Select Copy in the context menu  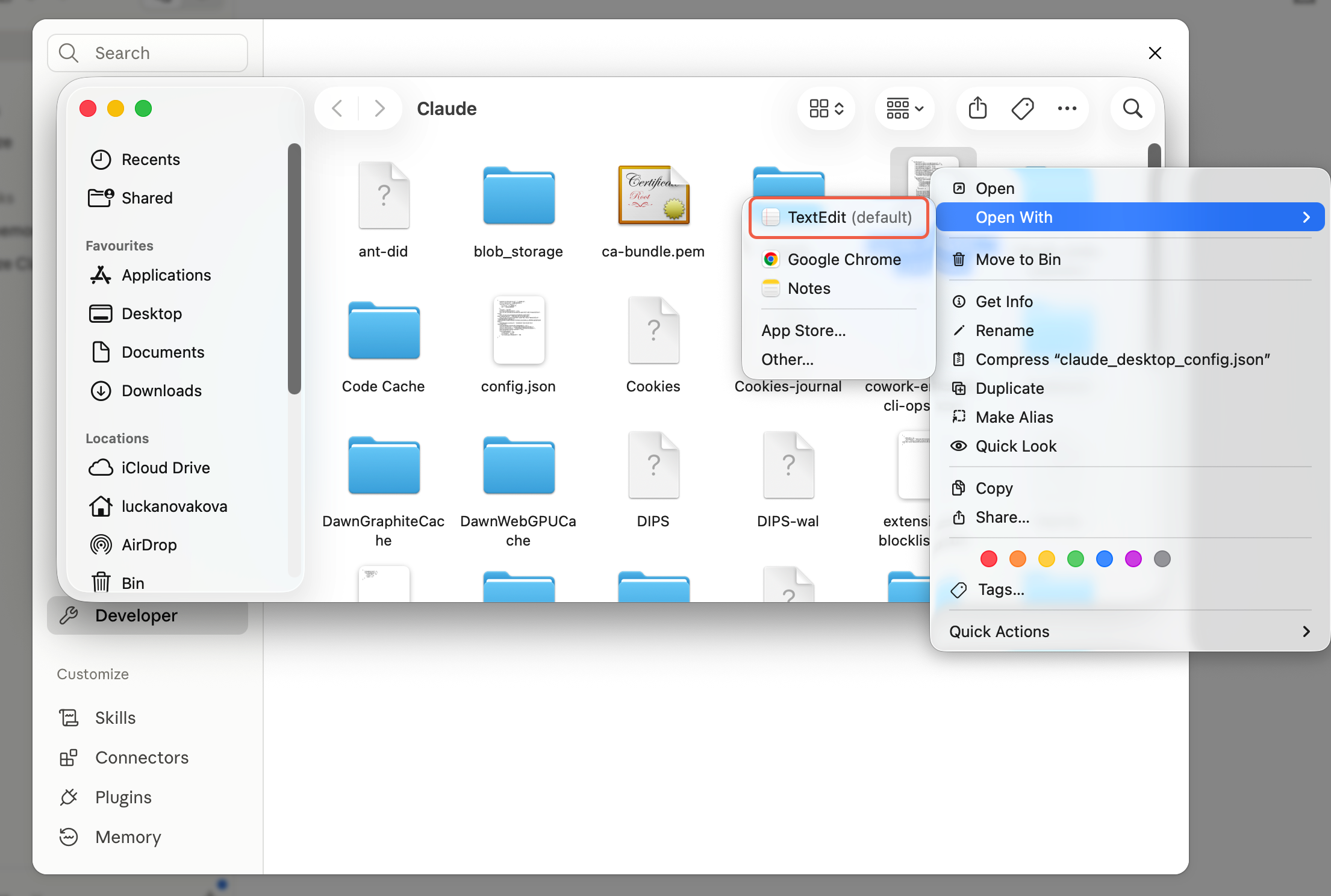1130,488
